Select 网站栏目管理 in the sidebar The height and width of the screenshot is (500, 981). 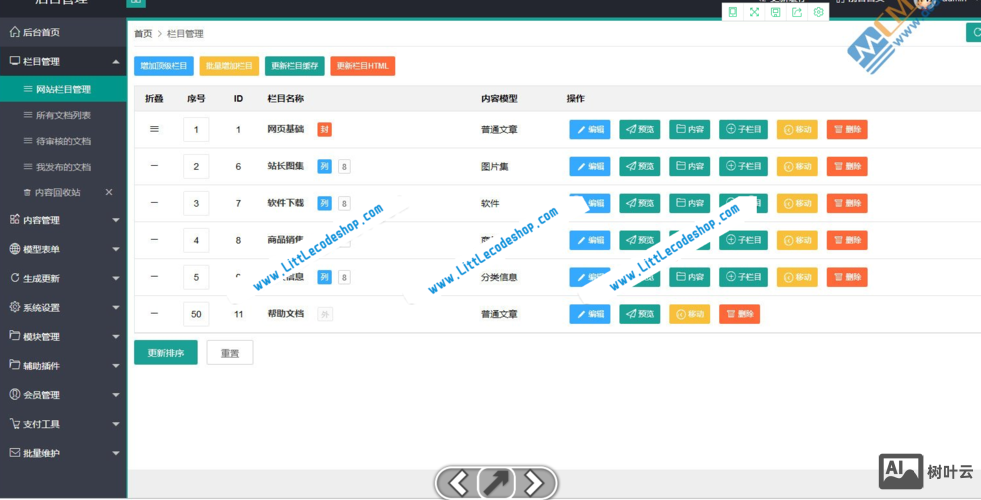(63, 89)
